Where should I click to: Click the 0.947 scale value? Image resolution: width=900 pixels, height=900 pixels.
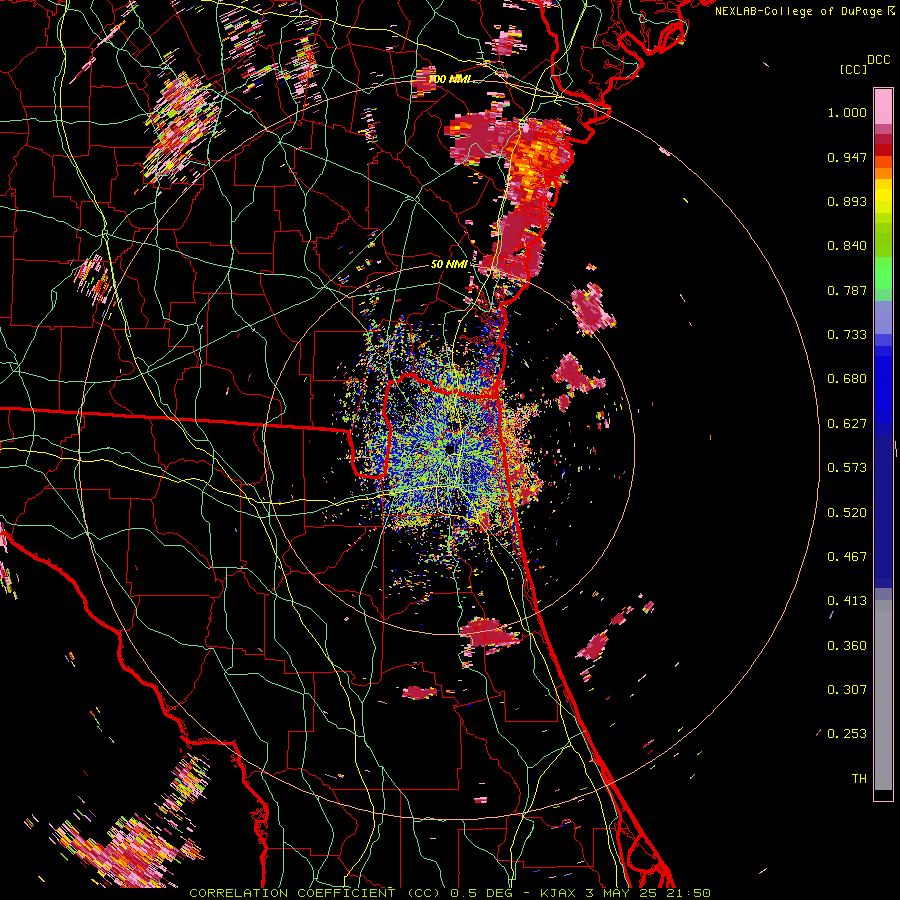pos(847,157)
